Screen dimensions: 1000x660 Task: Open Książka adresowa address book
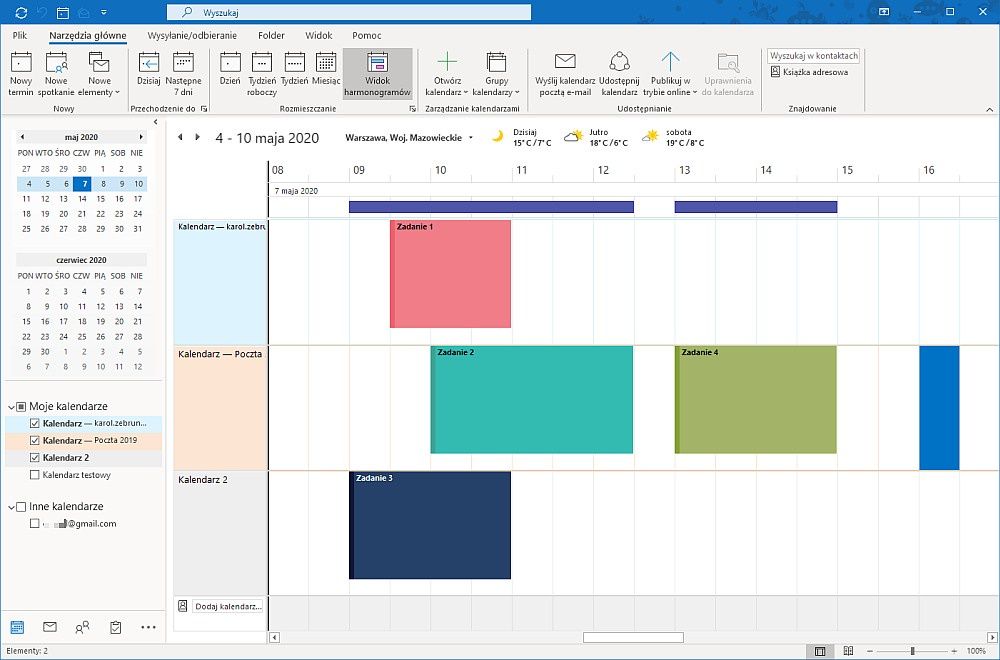click(809, 72)
